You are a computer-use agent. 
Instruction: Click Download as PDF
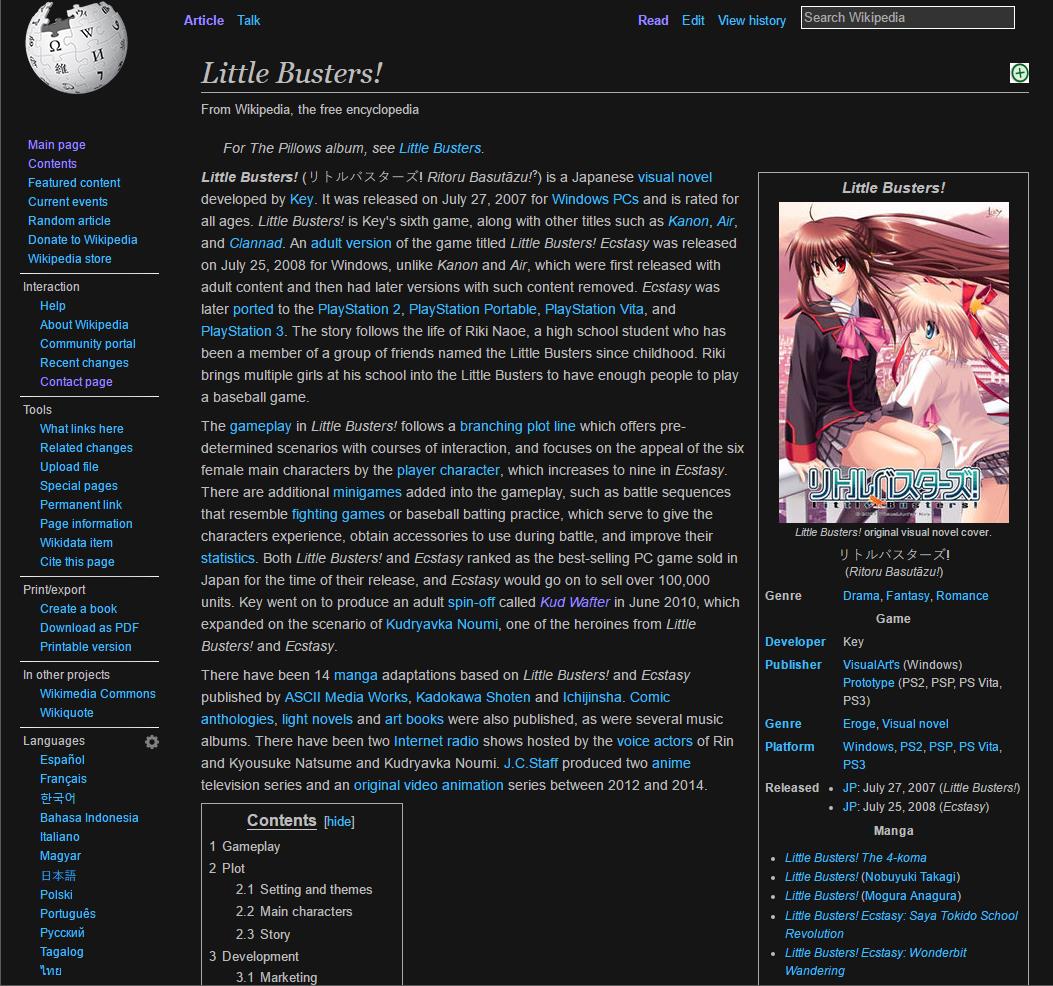point(88,627)
